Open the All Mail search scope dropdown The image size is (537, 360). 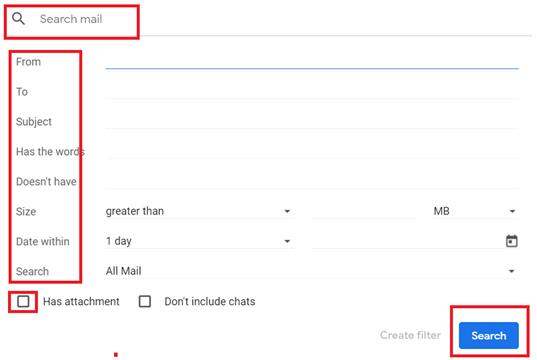[312, 271]
